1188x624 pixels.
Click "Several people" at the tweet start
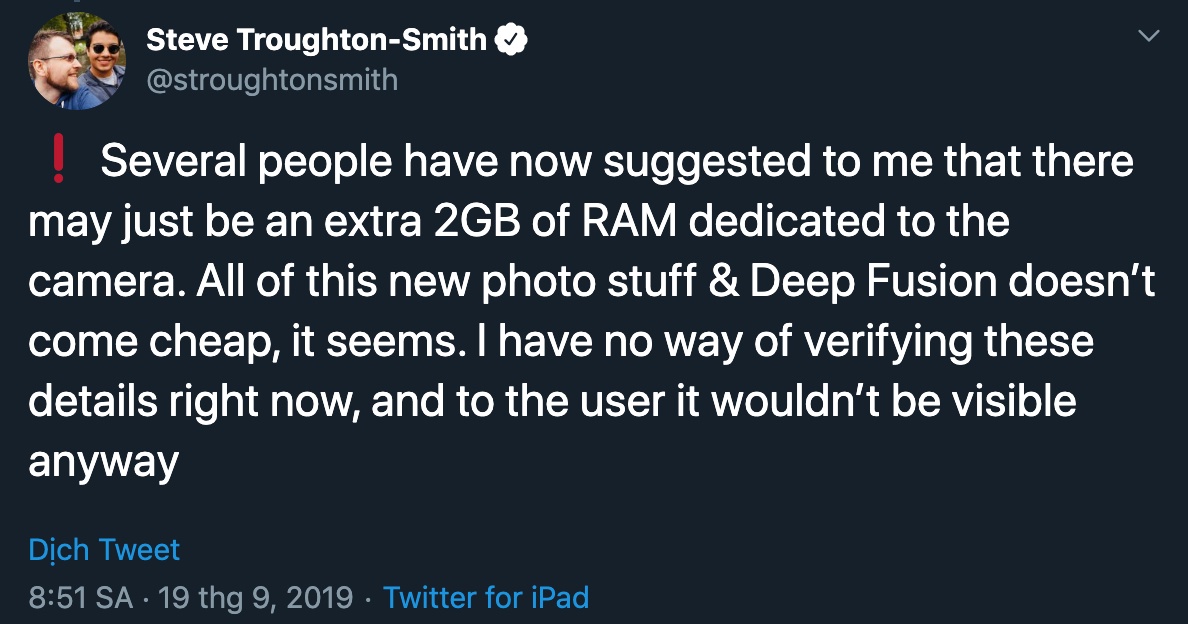click(x=227, y=163)
